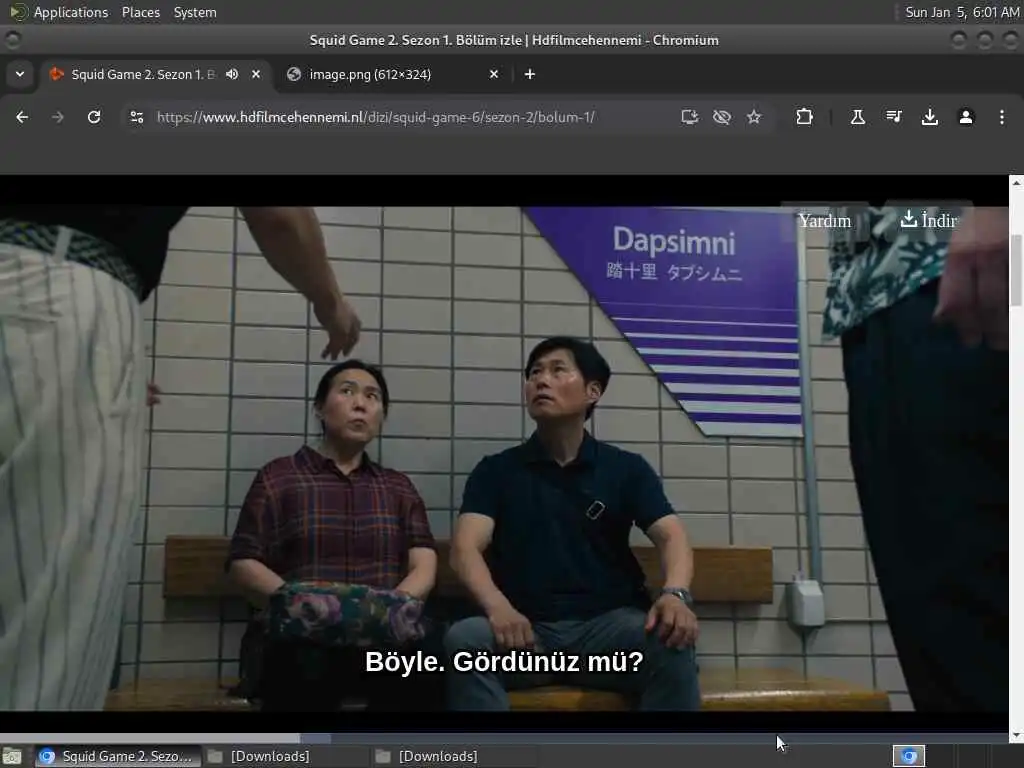Open a new tab with plus button
1024x768 pixels.
(x=530, y=74)
